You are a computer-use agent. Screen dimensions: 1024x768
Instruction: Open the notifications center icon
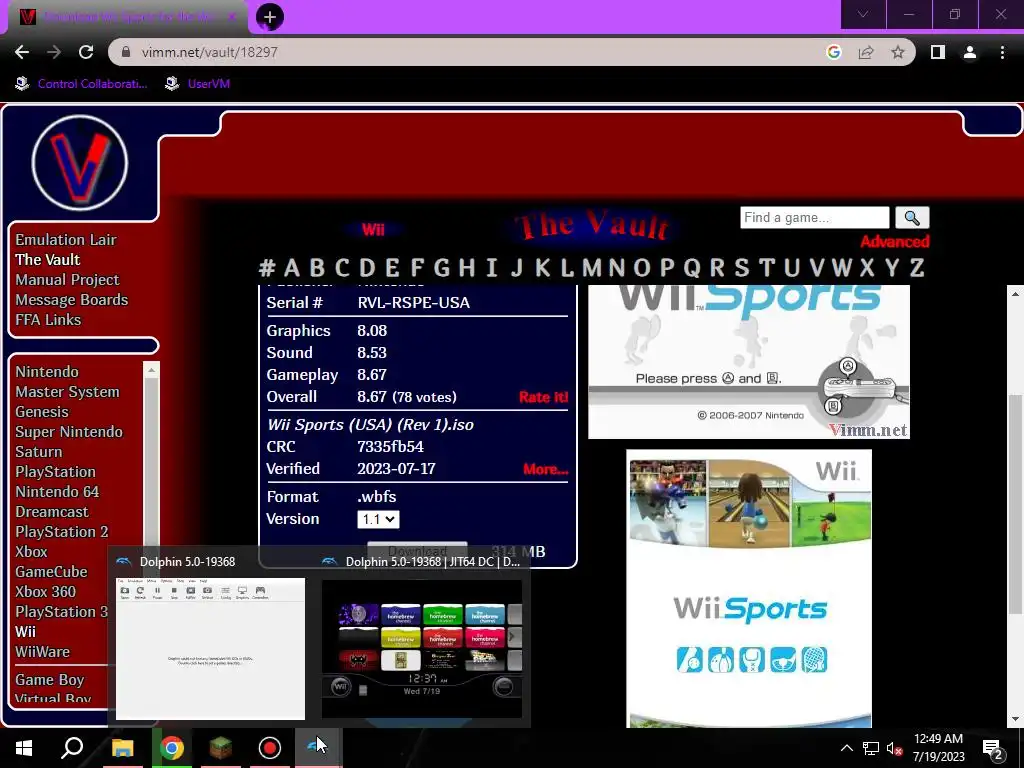[992, 749]
